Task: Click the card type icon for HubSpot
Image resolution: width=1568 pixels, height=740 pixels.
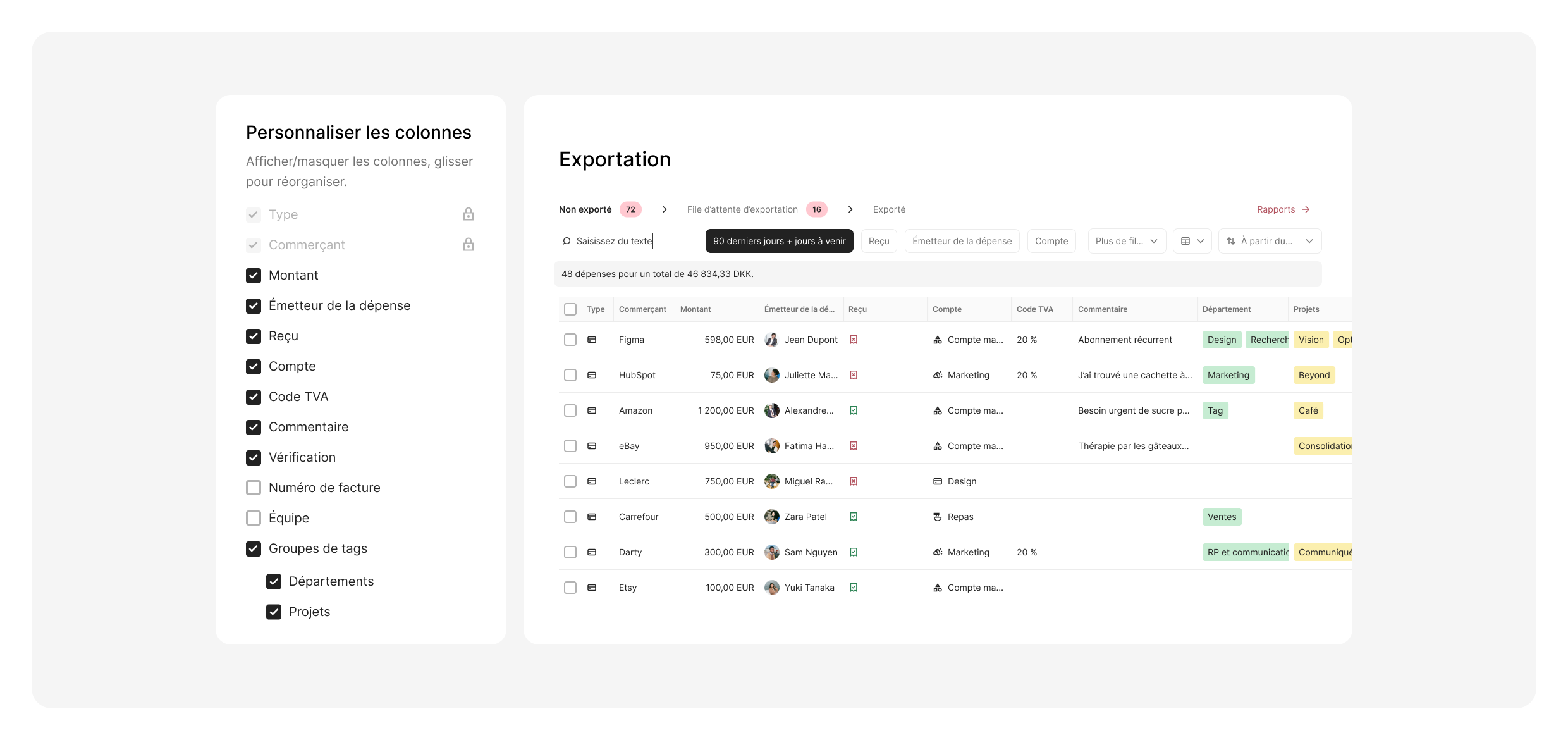Action: (x=592, y=375)
